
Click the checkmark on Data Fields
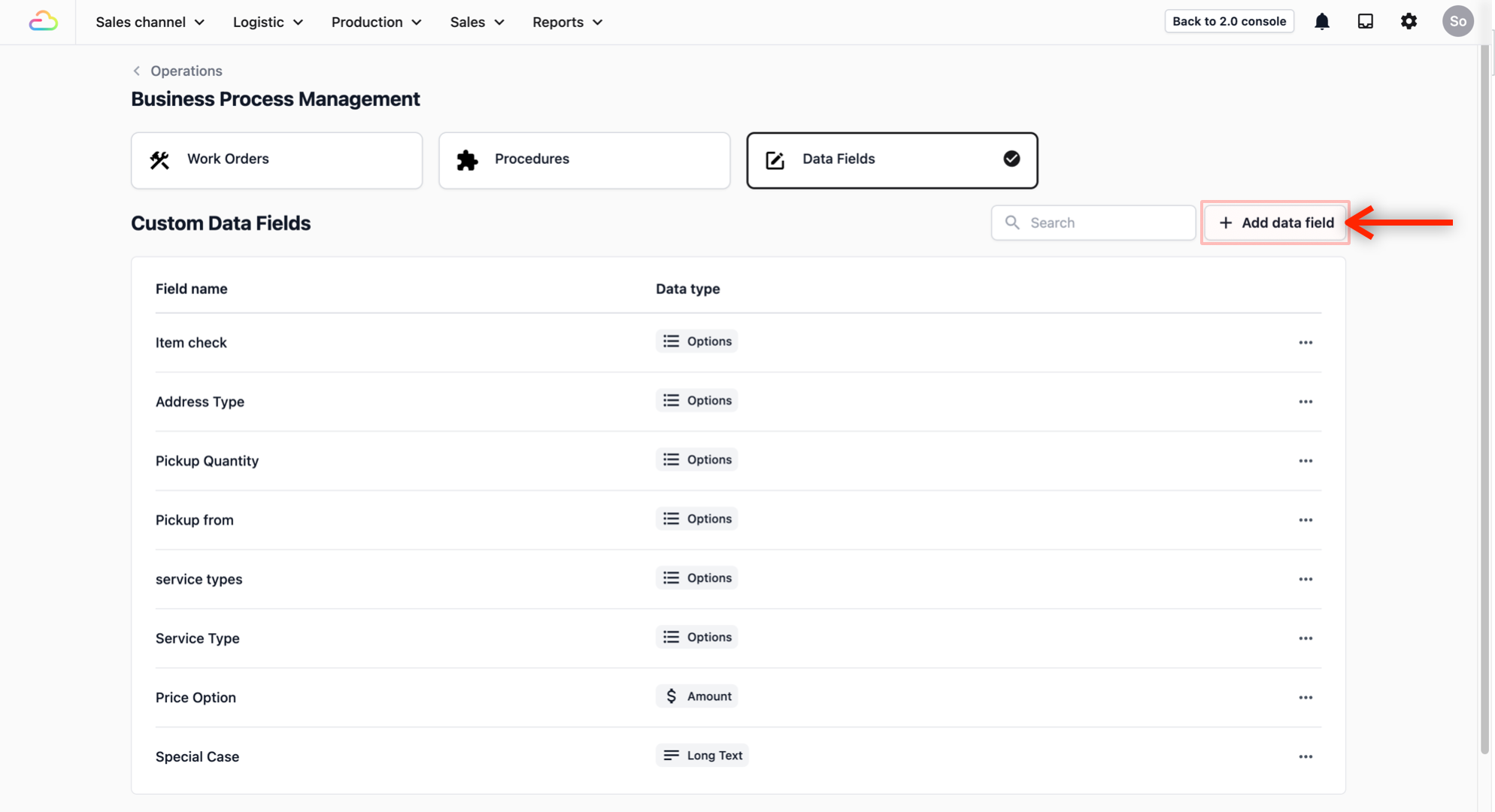pyautogui.click(x=1011, y=159)
